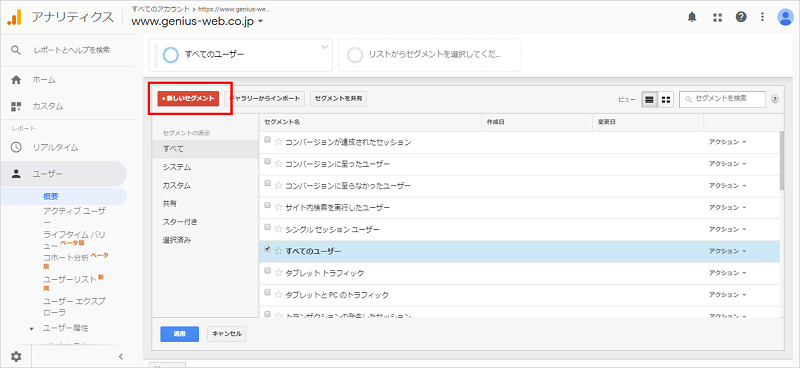The width and height of the screenshot is (800, 368).
Task: Check the シングル セッション ユーザー checkbox
Action: coord(267,227)
